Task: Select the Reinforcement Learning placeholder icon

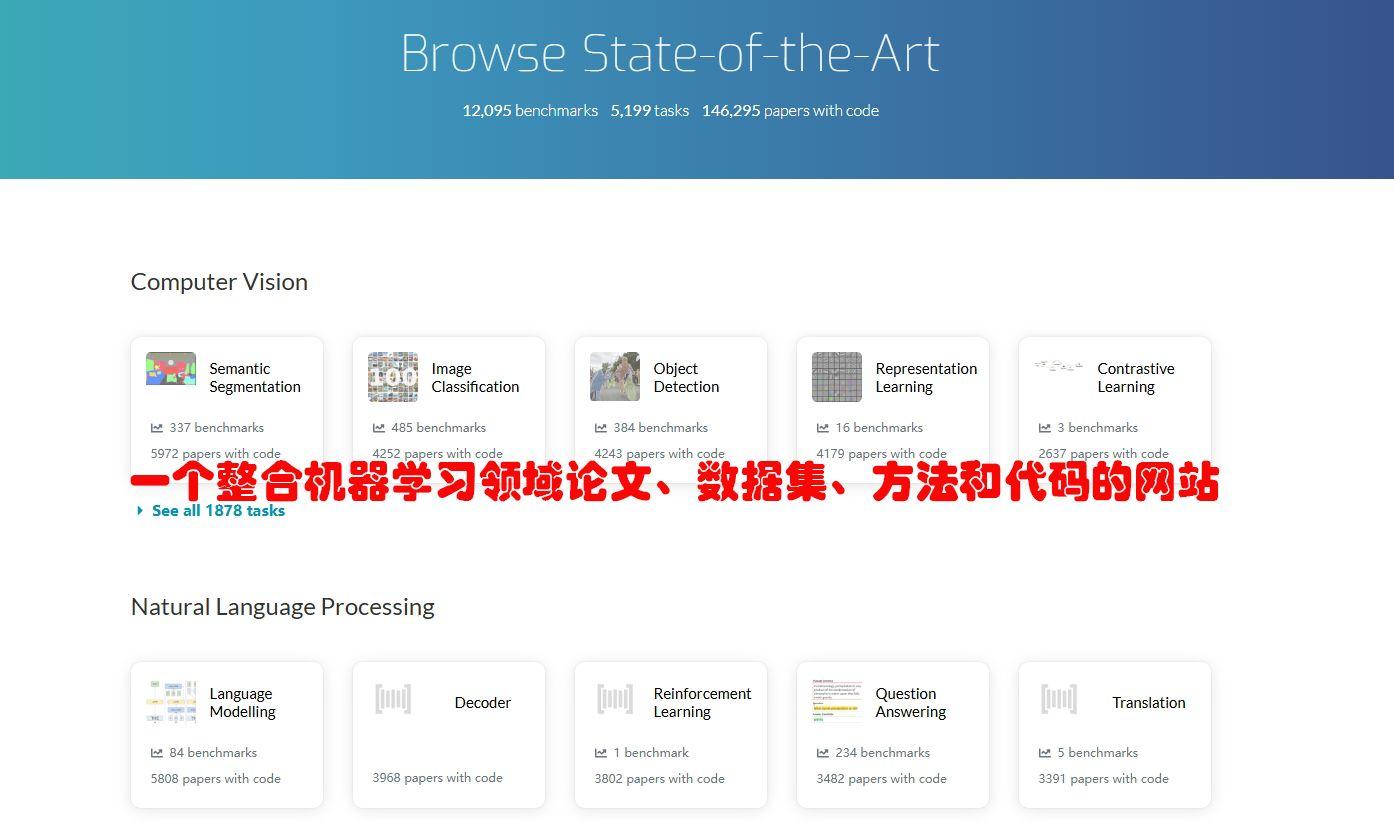Action: click(x=615, y=699)
